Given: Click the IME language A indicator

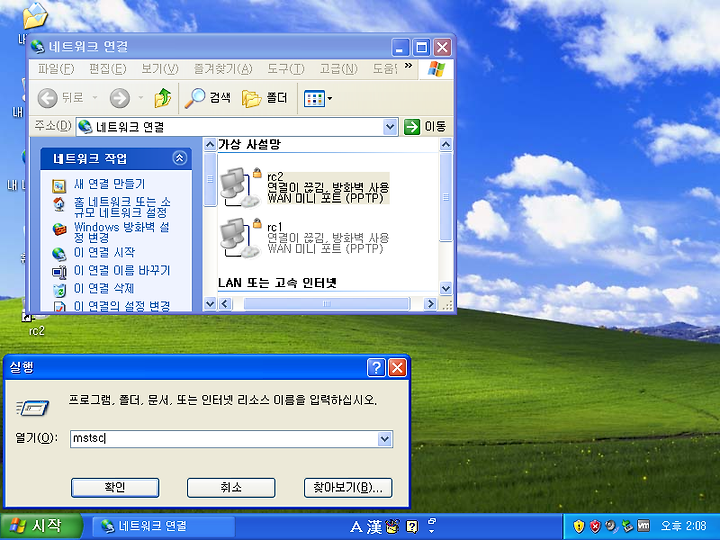Looking at the screenshot, I should [x=356, y=527].
